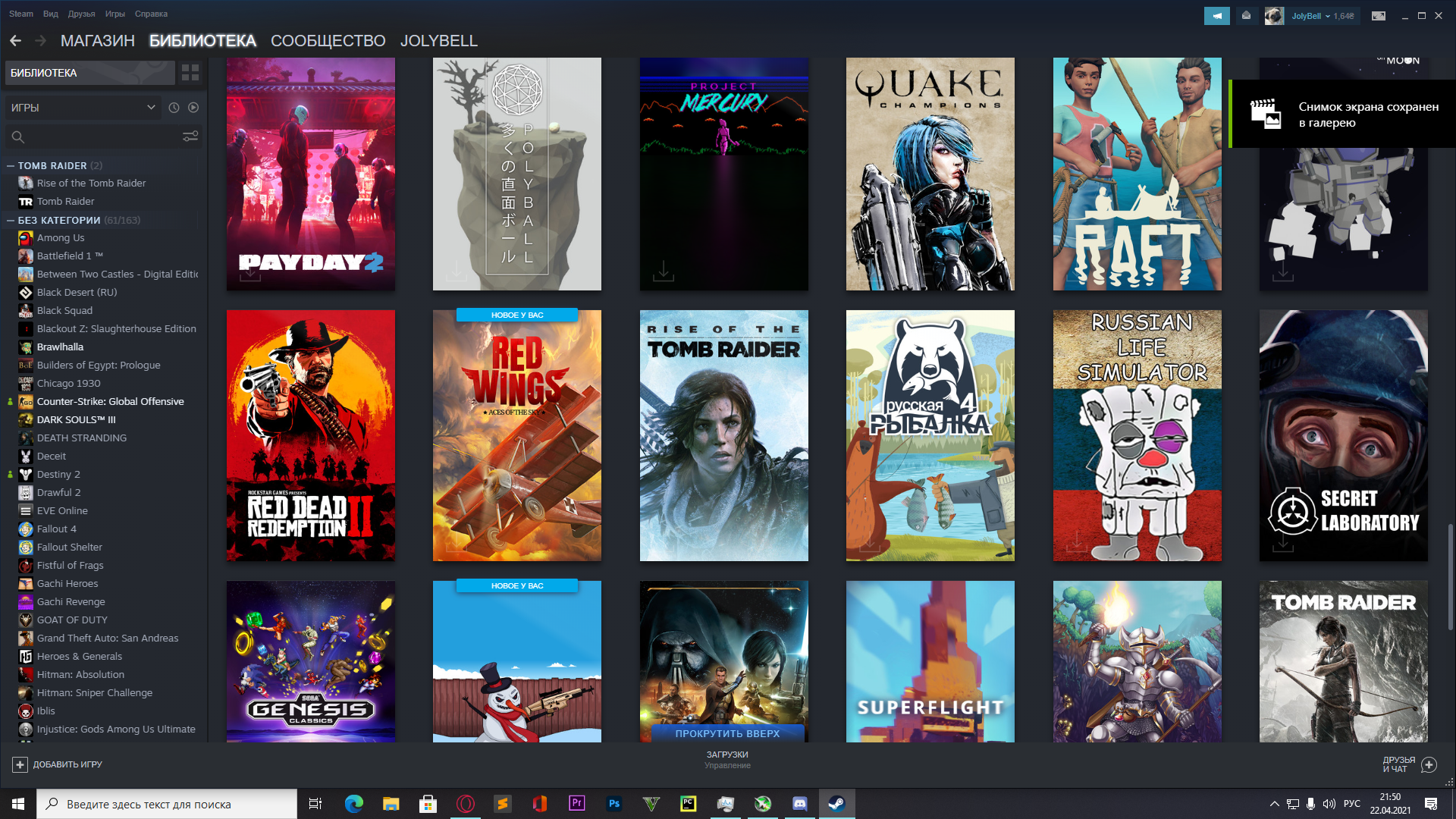Select Rise of the Tomb Raider in list
1456x819 pixels.
(x=91, y=183)
